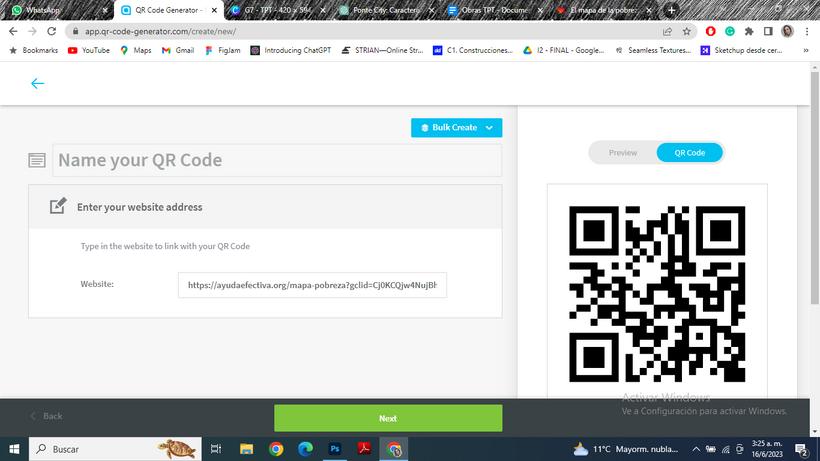820x461 pixels.
Task: Click browser forward navigation arrow
Action: [x=32, y=31]
